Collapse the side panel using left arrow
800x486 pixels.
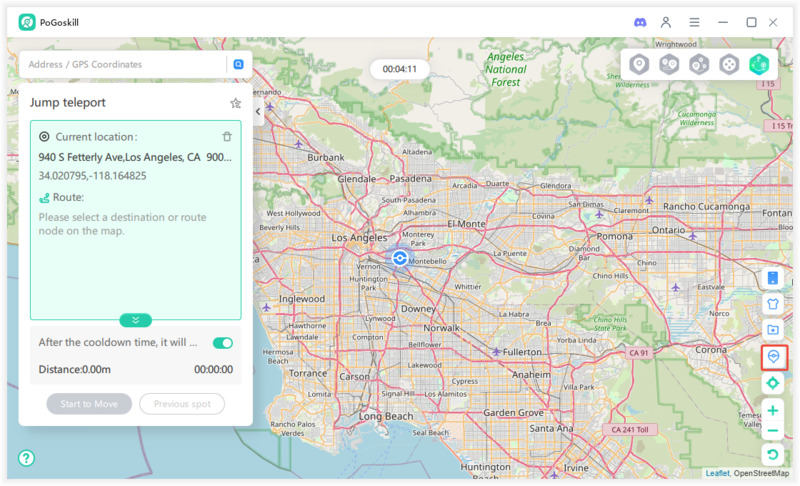[x=258, y=112]
